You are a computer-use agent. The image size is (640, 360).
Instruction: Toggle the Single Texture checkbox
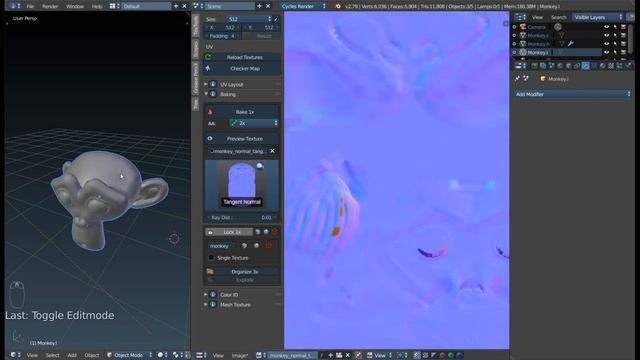[x=211, y=258]
